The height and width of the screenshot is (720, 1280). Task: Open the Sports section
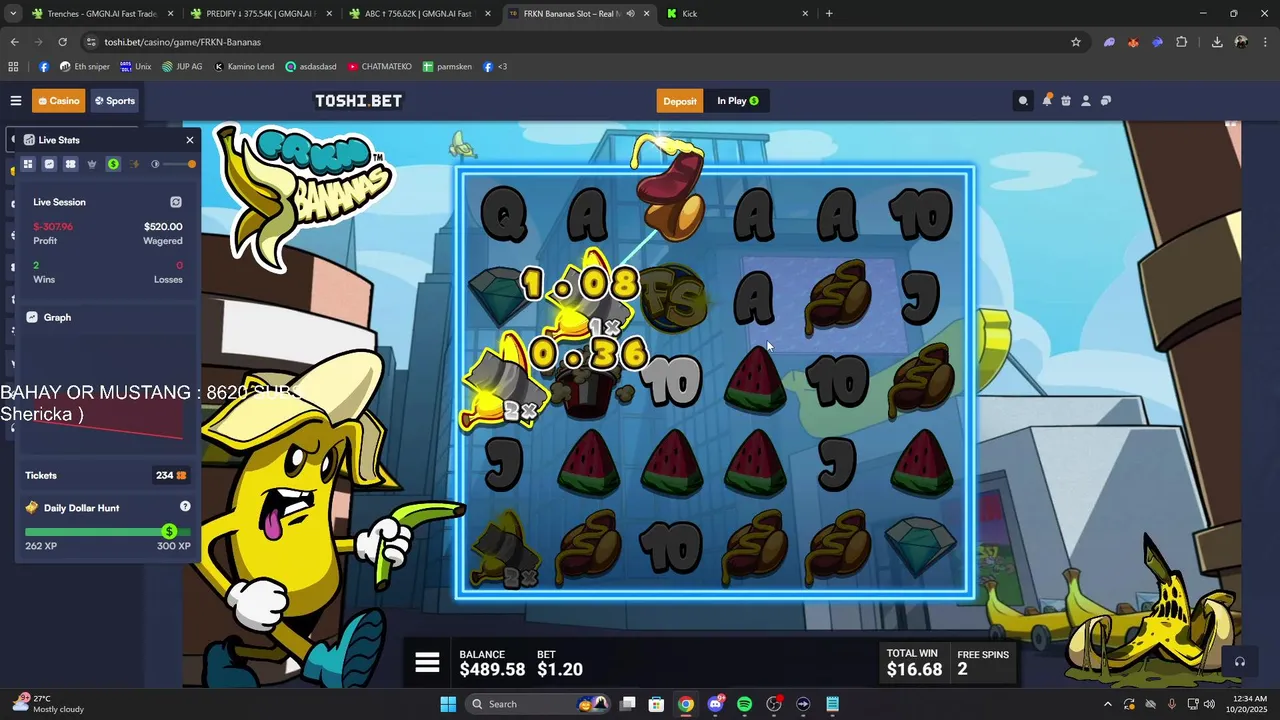click(115, 101)
